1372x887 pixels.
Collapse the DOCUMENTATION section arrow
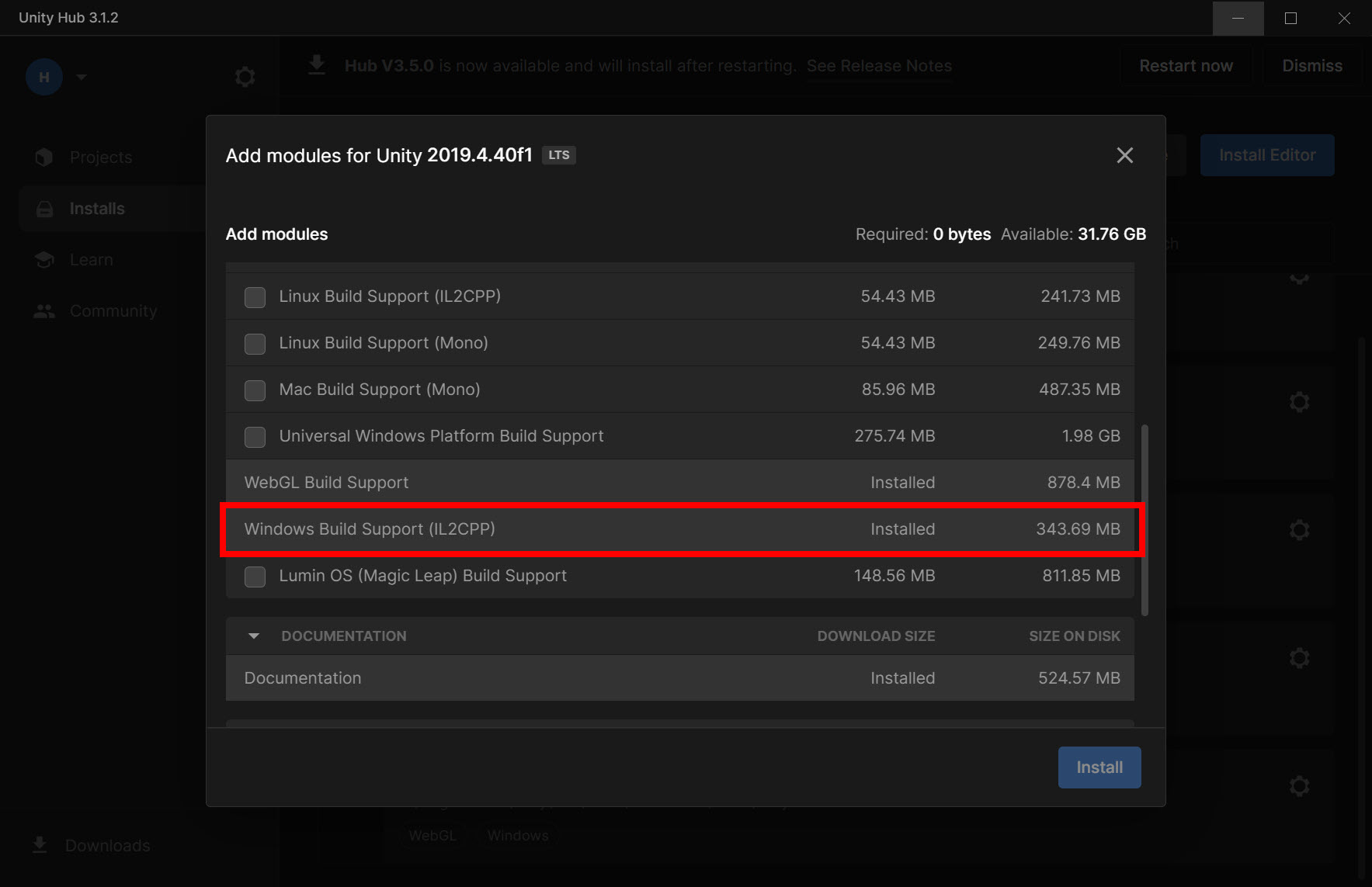coord(253,636)
